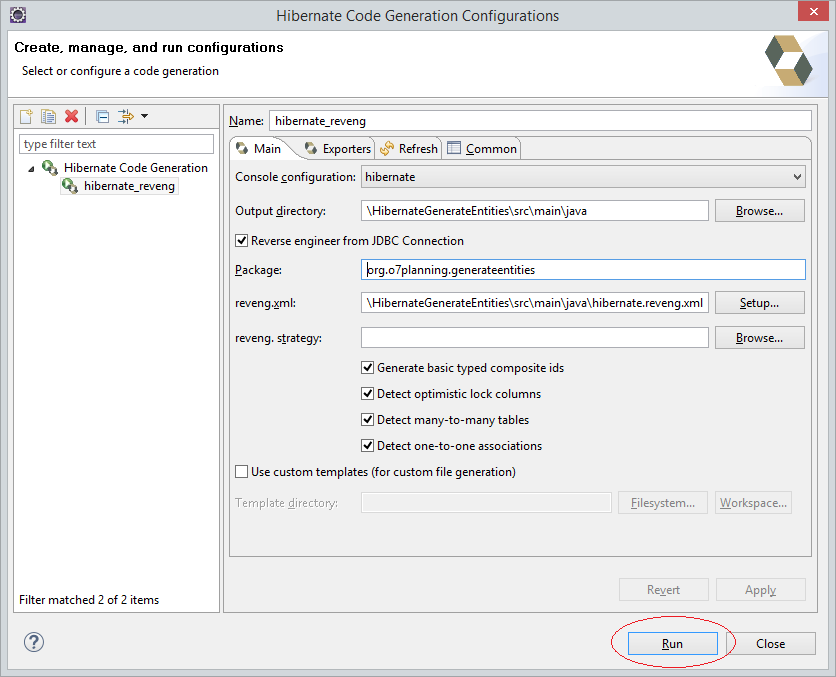Click the reveng.xml path field
Screen dimensions: 836x677
coord(535,303)
